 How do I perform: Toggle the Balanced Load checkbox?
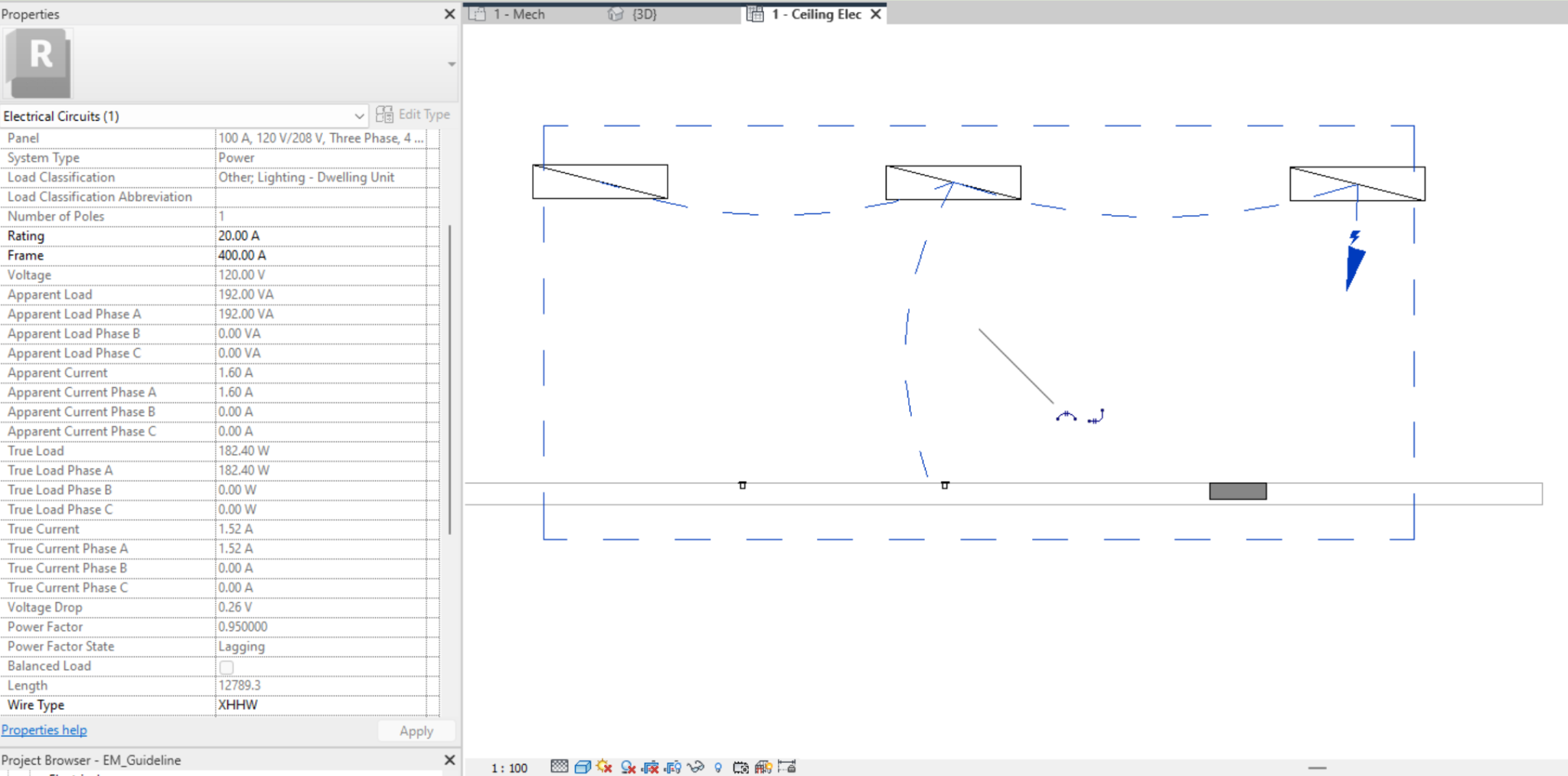227,667
